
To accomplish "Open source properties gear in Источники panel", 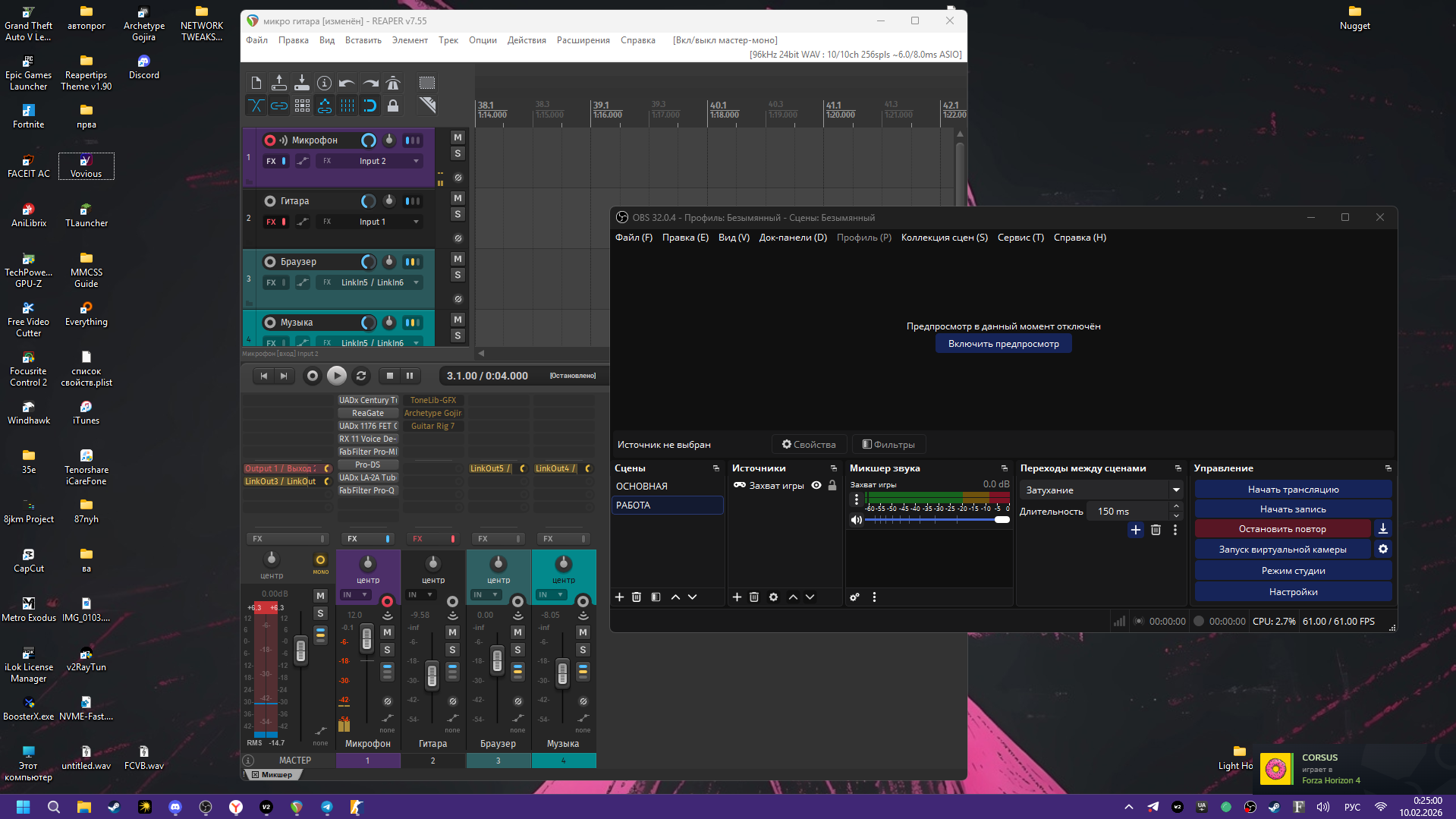I will tap(773, 597).
